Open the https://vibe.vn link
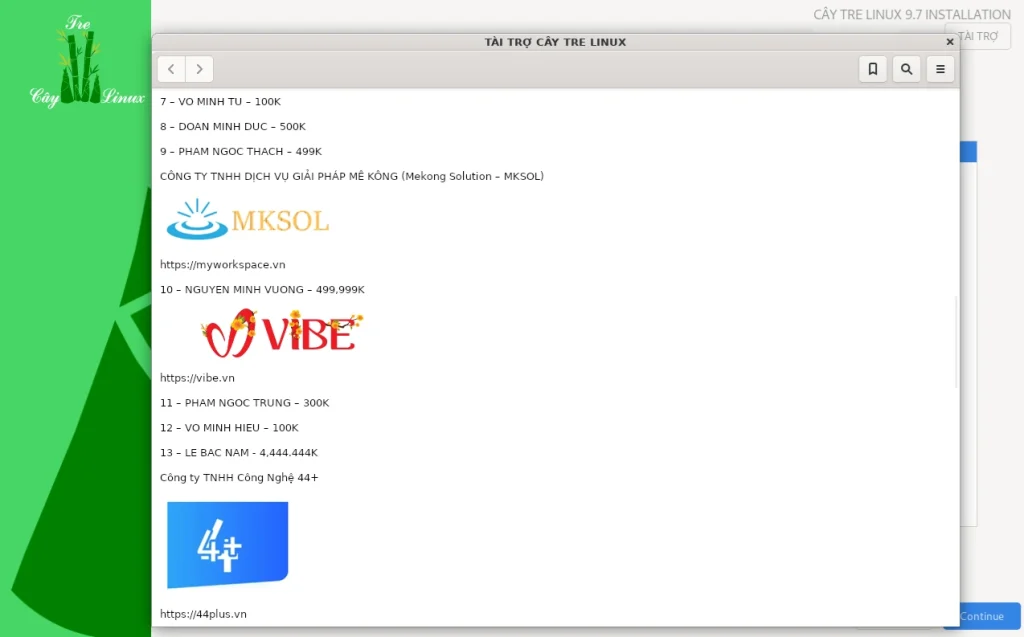Screen dimensions: 1024x637 pyautogui.click(x=197, y=378)
